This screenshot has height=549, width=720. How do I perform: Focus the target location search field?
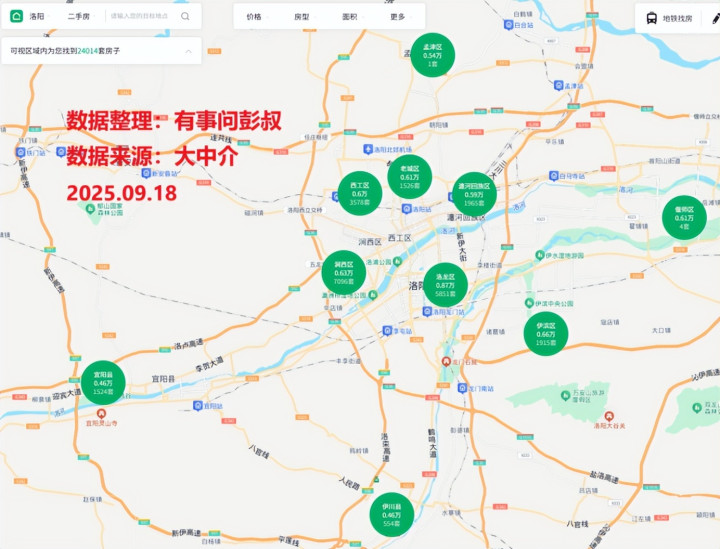(x=140, y=16)
